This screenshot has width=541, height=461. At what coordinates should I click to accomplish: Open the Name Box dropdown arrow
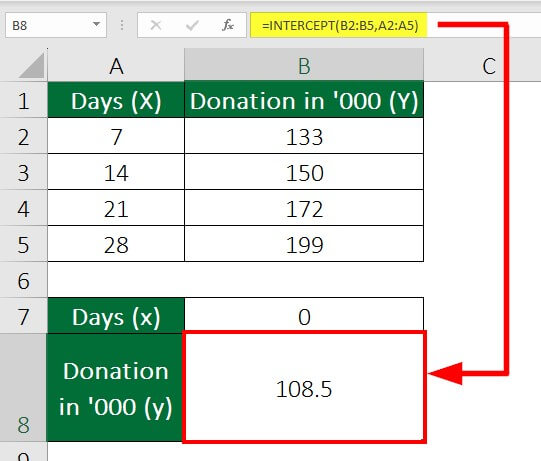(x=96, y=24)
